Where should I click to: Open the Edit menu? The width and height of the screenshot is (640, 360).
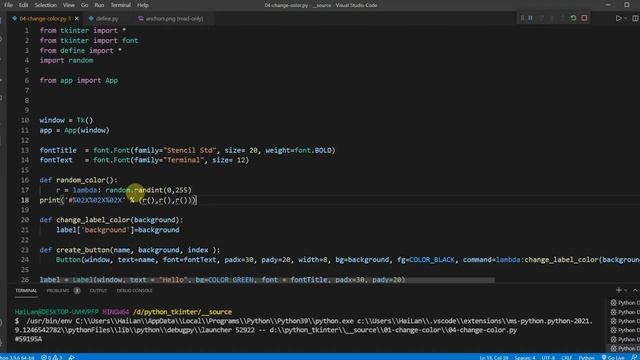[x=23, y=5]
